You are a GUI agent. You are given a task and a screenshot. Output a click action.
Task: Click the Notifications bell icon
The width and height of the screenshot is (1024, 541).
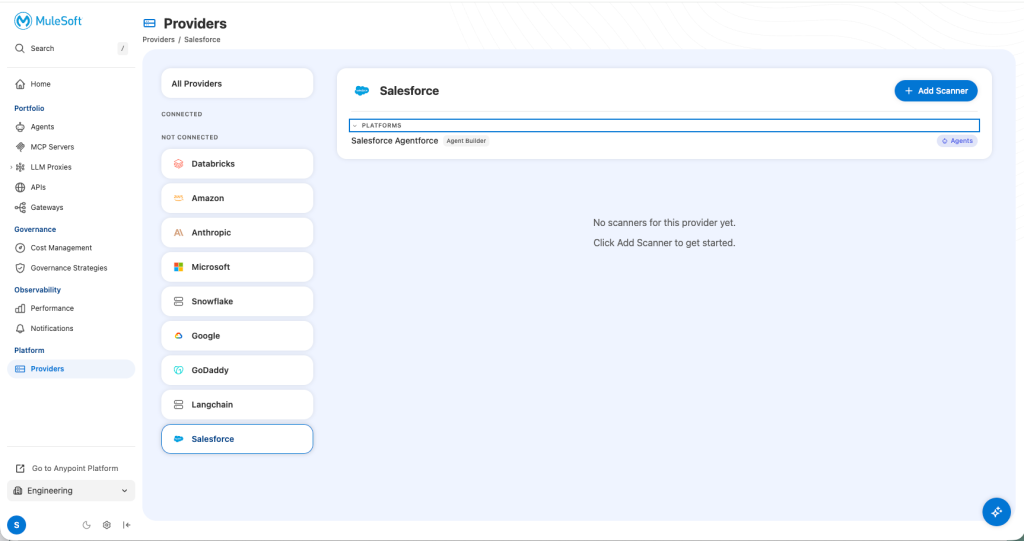coord(20,329)
